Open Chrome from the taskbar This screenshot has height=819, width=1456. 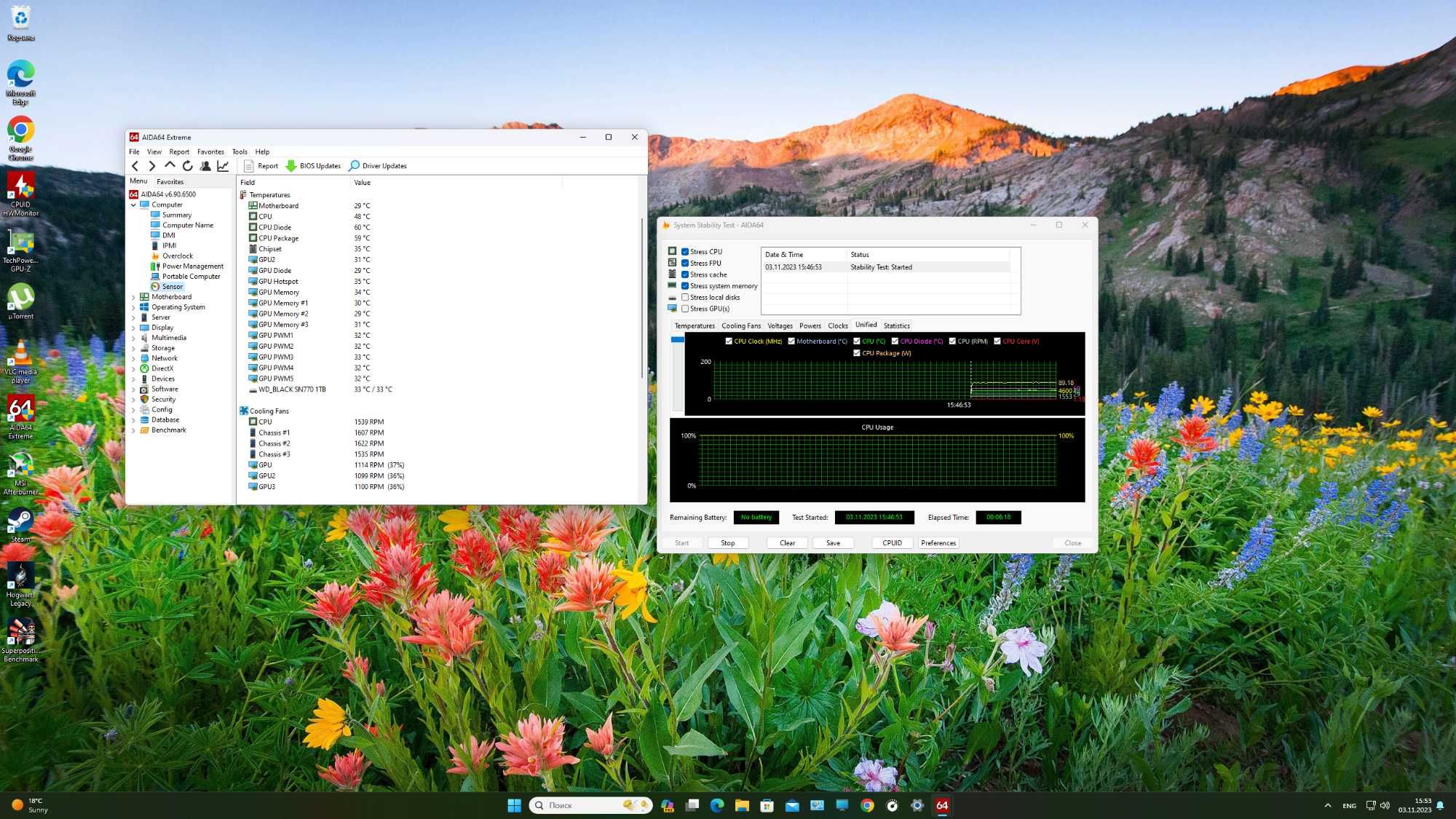867,805
